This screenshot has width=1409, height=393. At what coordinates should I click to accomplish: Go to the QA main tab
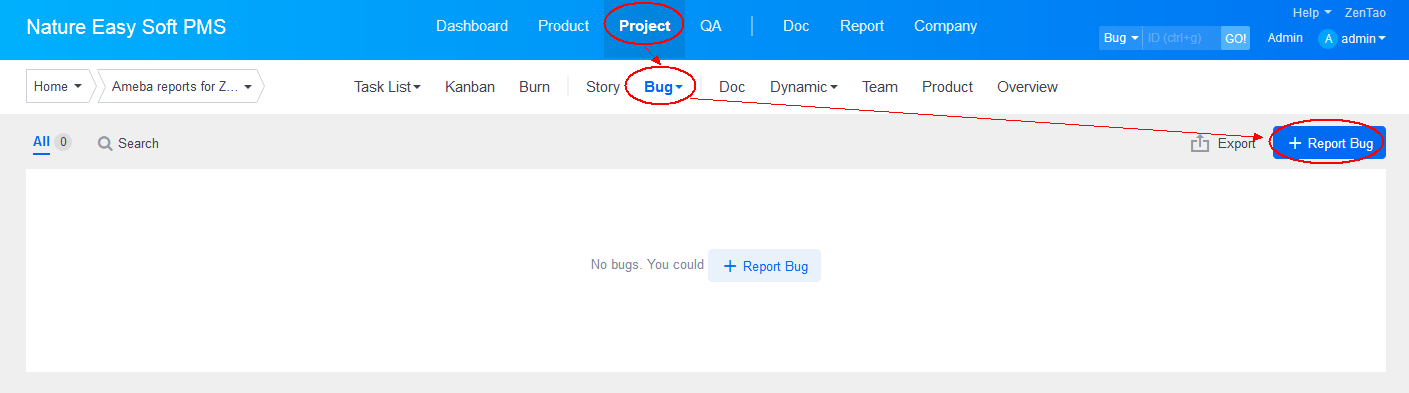(x=711, y=26)
